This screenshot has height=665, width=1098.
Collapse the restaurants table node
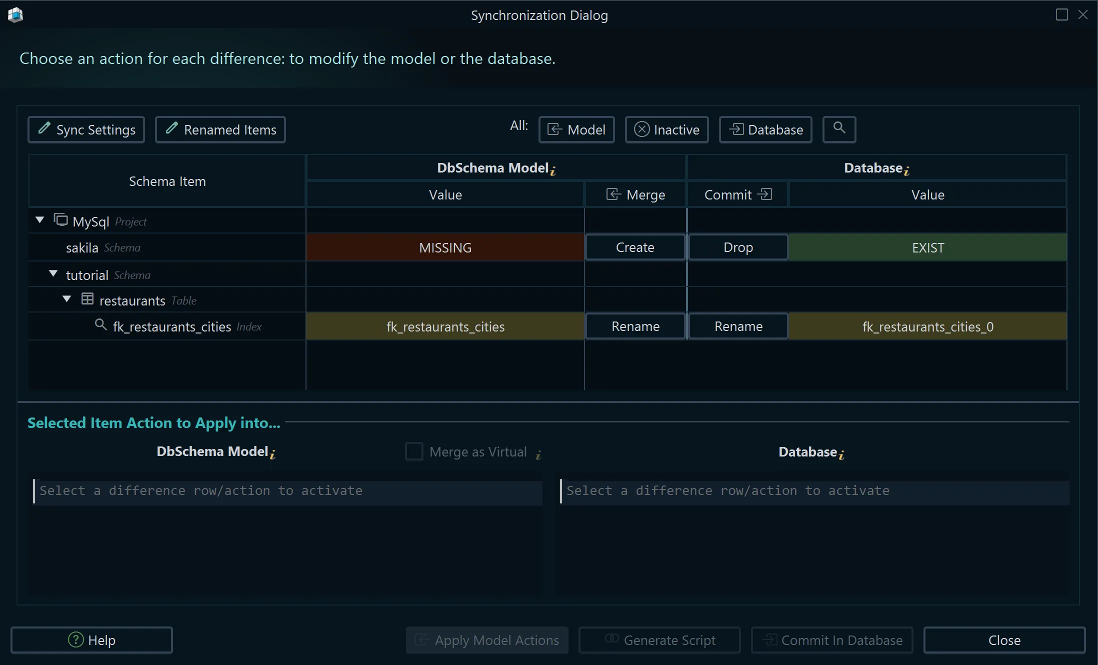[x=66, y=300]
